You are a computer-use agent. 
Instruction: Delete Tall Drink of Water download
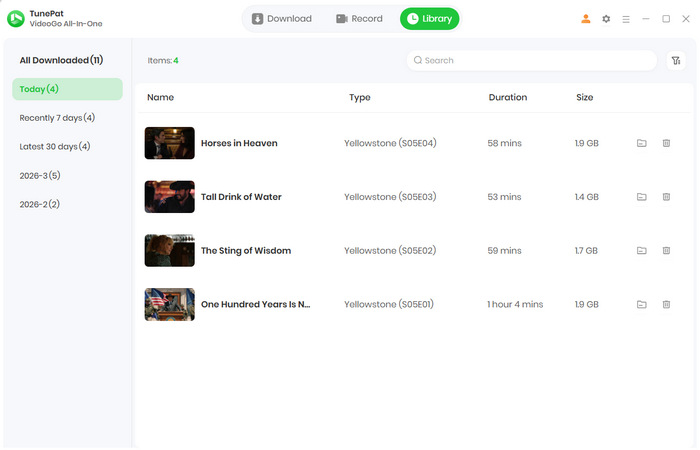(666, 197)
